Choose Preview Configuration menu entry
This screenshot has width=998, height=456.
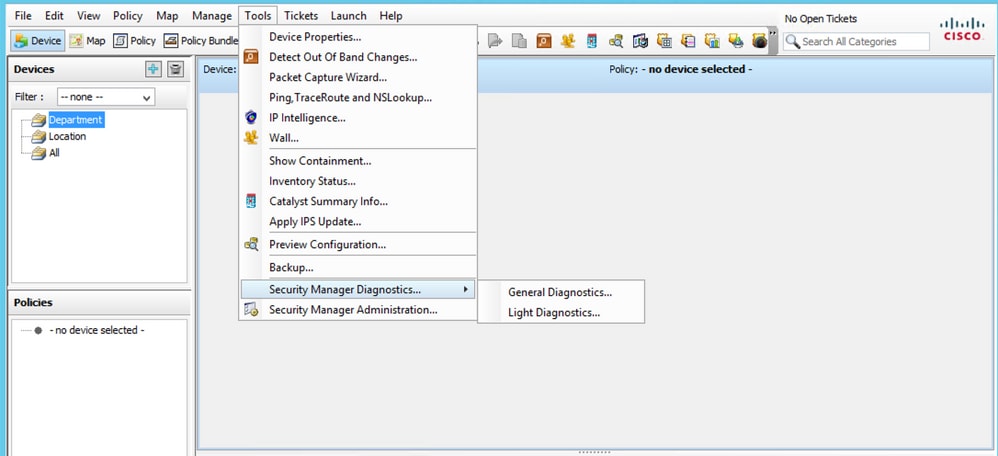pos(358,245)
